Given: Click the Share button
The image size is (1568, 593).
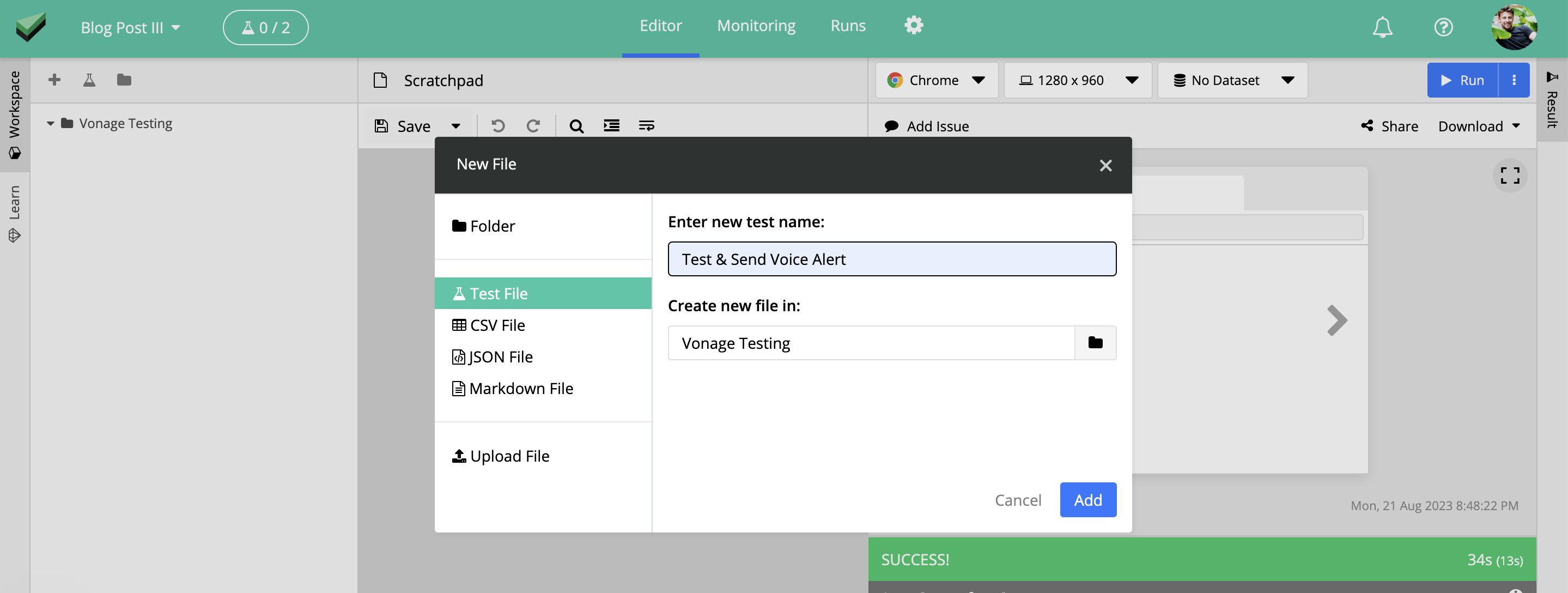Looking at the screenshot, I should [1390, 126].
